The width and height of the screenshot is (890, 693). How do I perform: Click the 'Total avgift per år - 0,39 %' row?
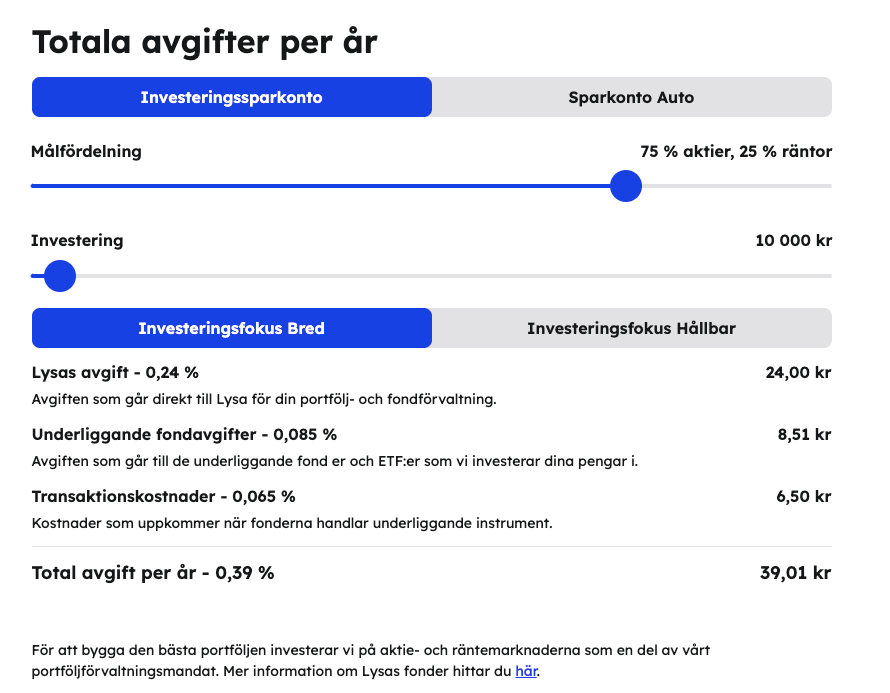coord(431,573)
